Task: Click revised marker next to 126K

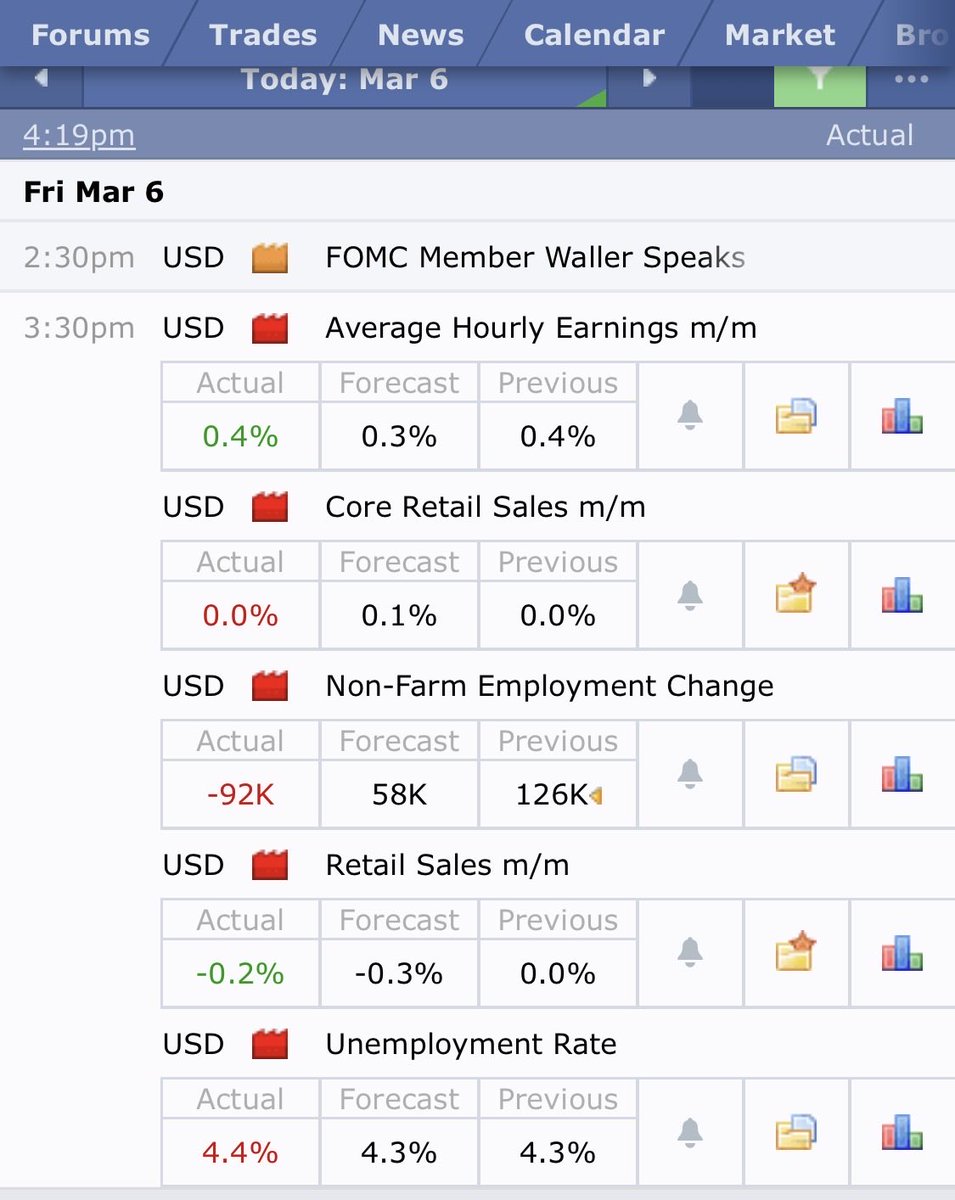Action: 596,796
